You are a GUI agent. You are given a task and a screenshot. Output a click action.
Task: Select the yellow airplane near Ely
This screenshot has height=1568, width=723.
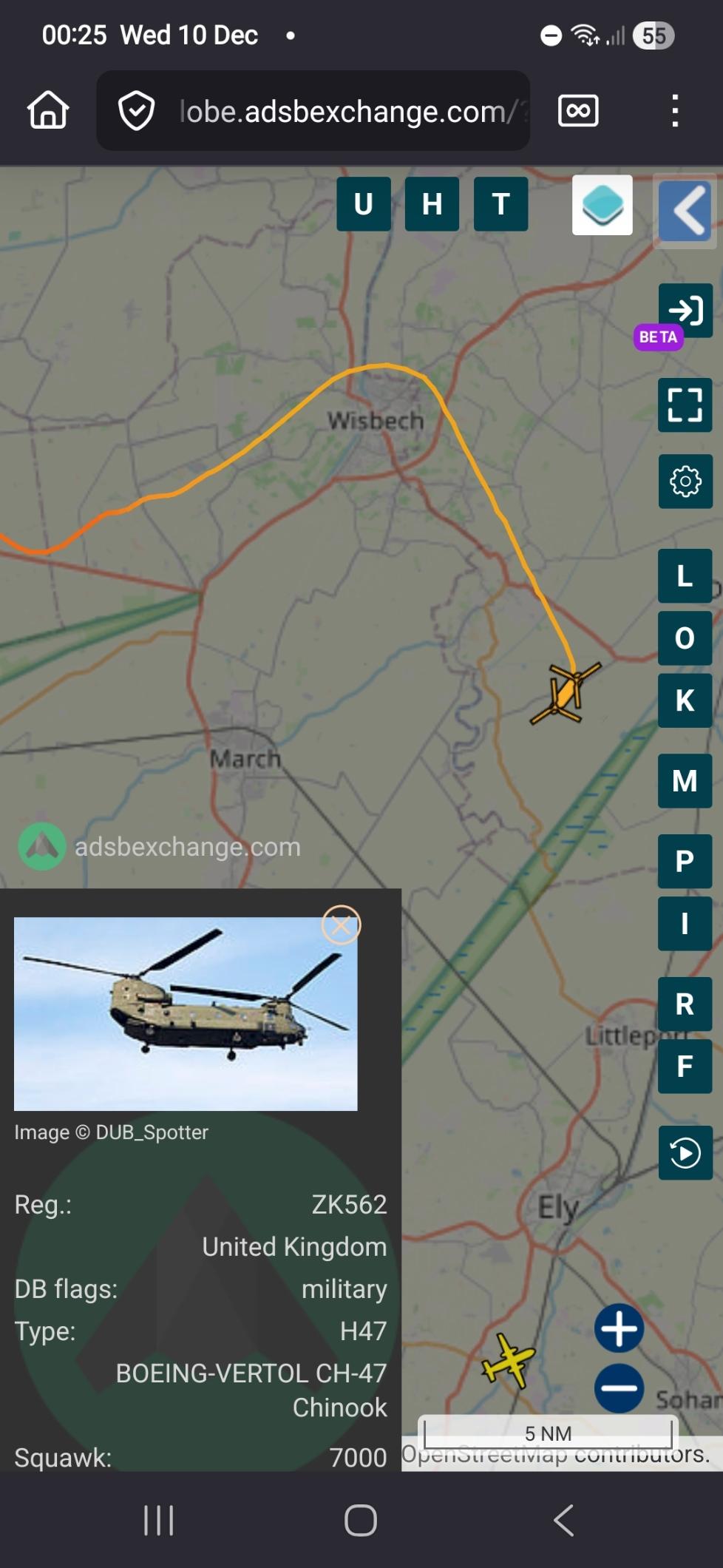(x=508, y=1360)
